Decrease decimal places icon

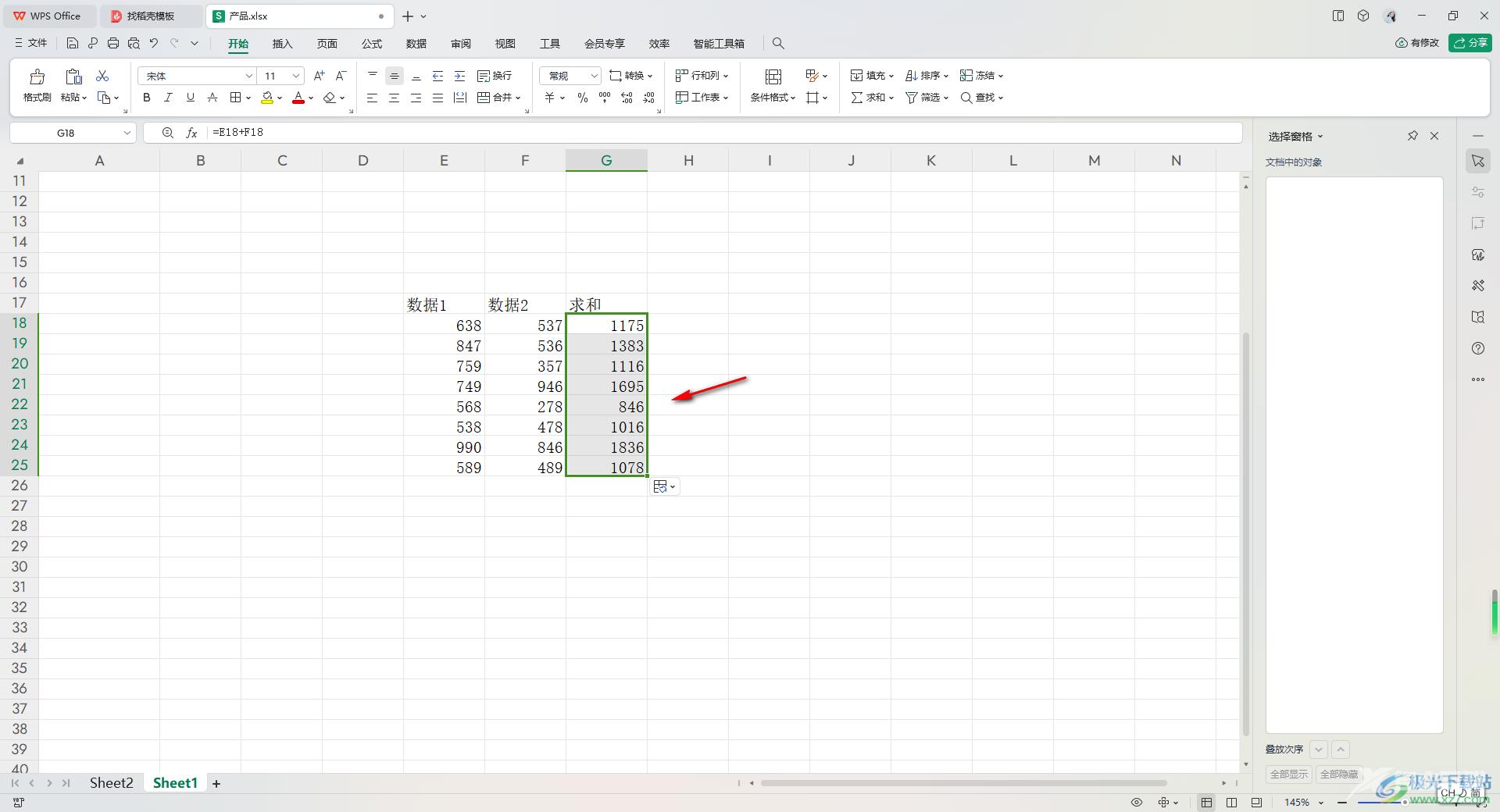pyautogui.click(x=649, y=98)
